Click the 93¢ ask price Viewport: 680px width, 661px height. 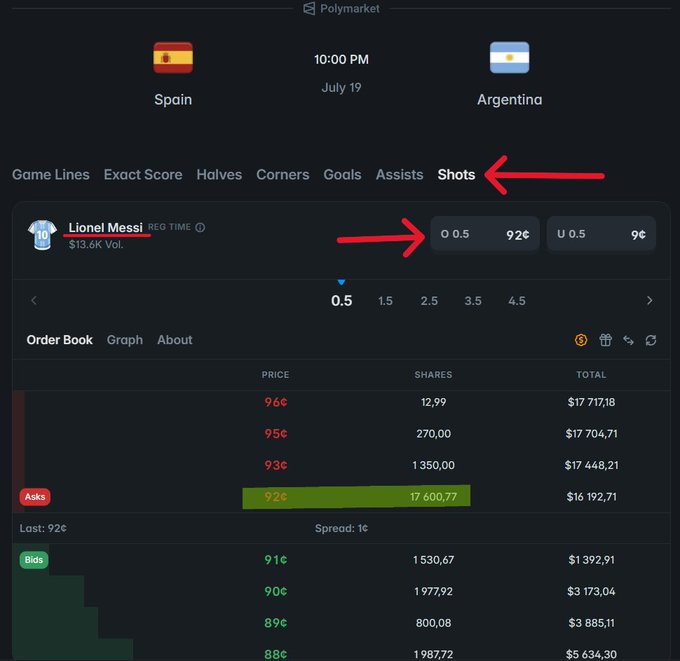[x=276, y=465]
